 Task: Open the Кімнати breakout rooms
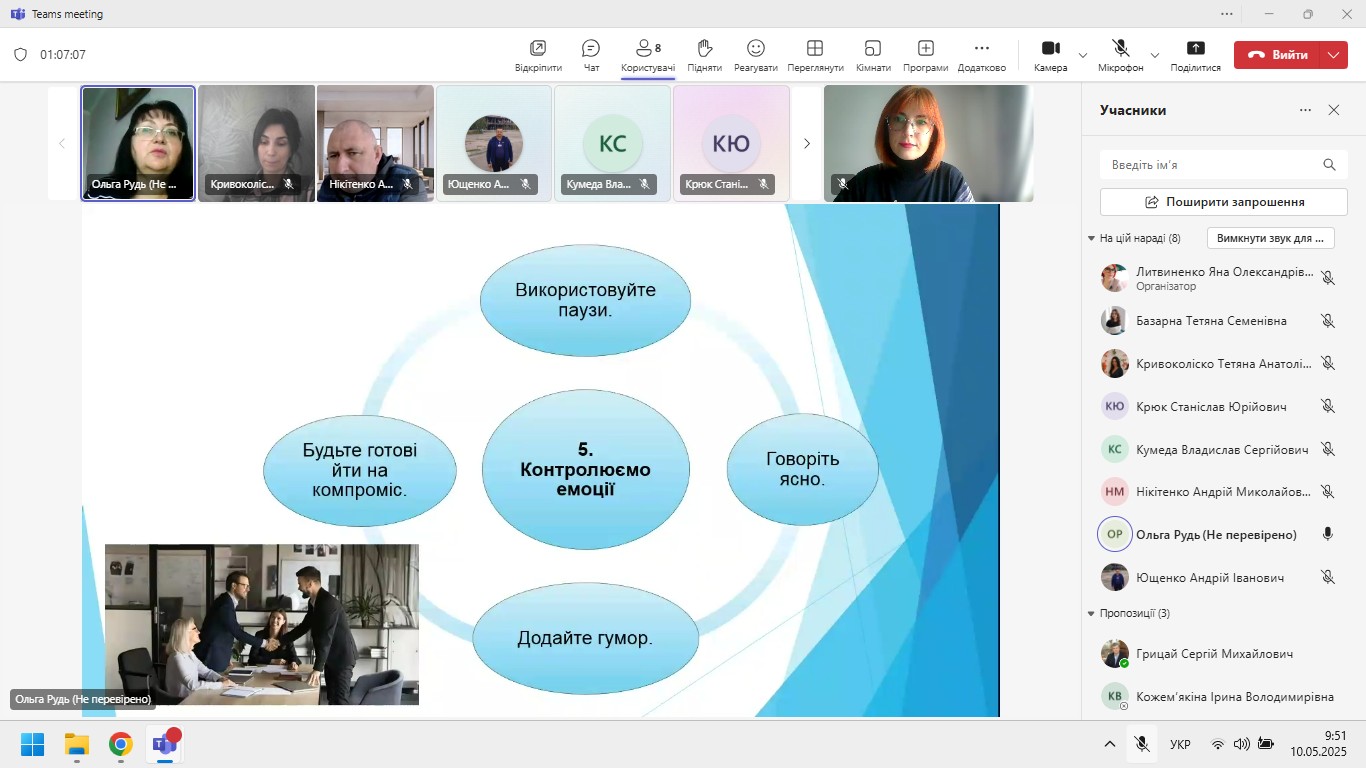pyautogui.click(x=873, y=55)
